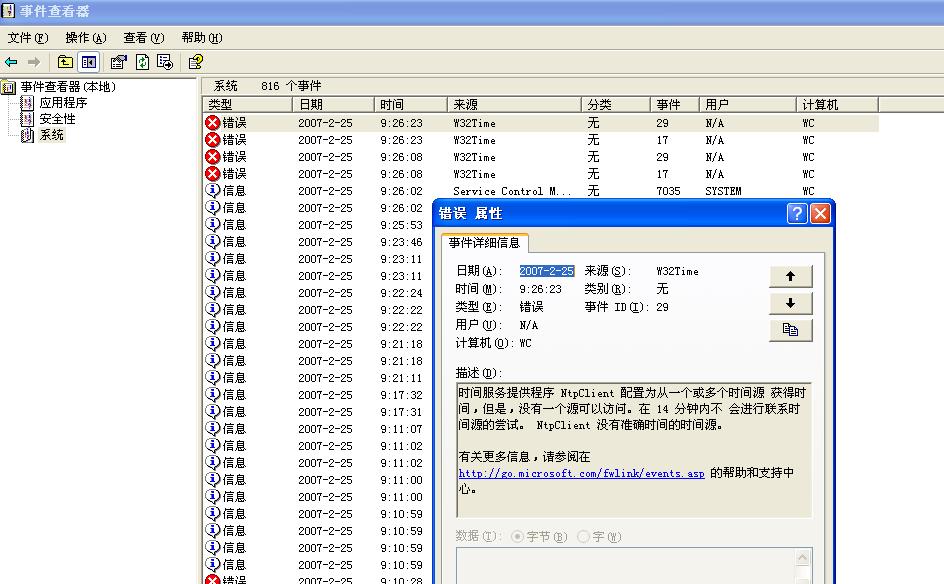The image size is (944, 584).
Task: Click the Refresh toolbar icon
Action: coord(143,62)
